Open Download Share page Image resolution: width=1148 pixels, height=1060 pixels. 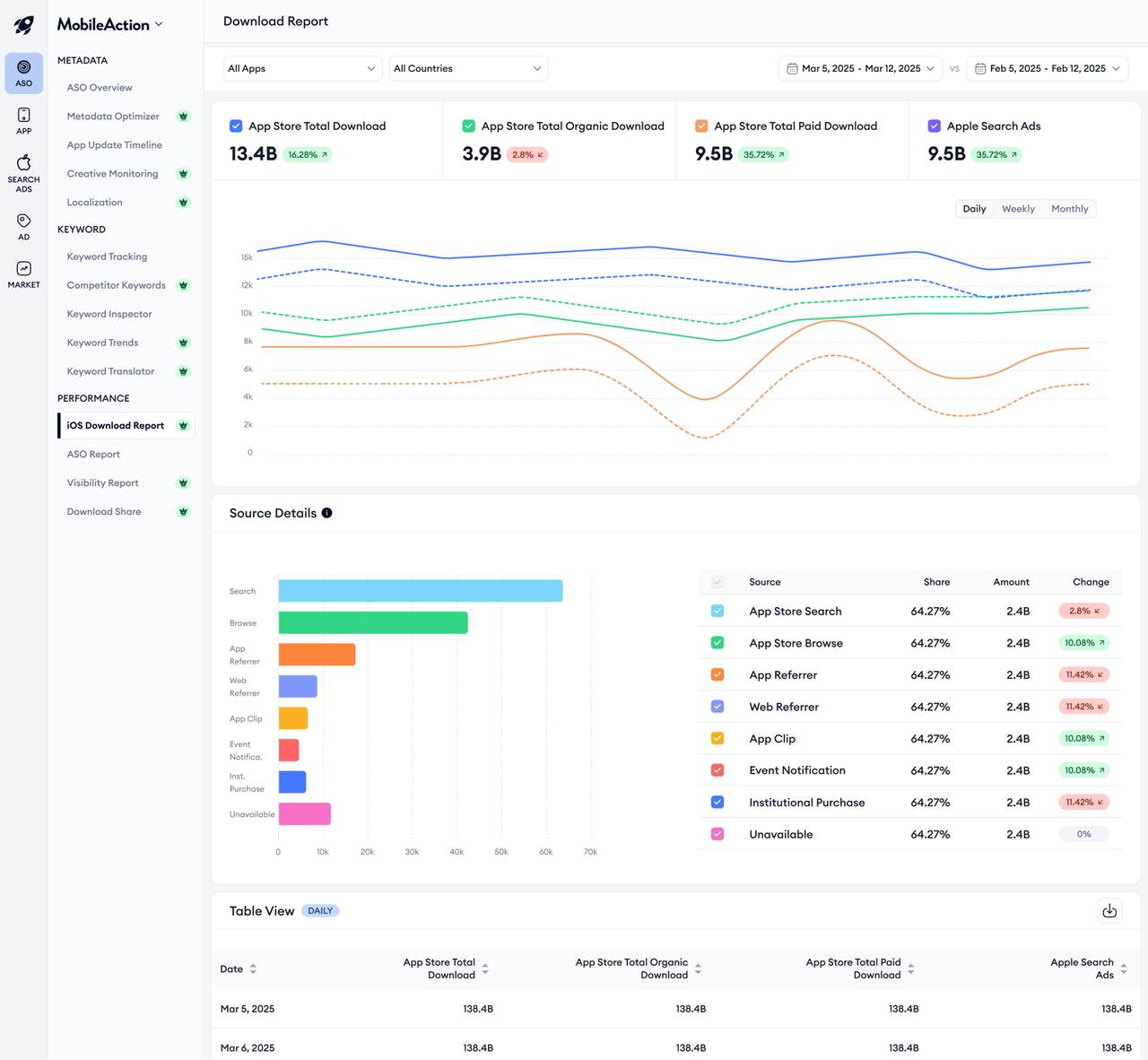pyautogui.click(x=104, y=512)
